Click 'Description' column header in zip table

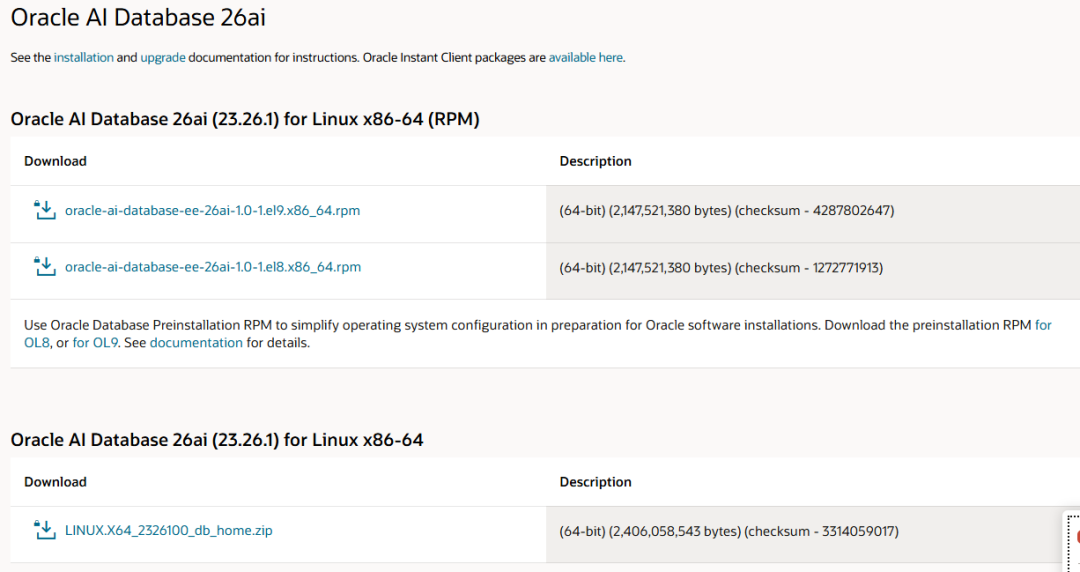tap(595, 482)
